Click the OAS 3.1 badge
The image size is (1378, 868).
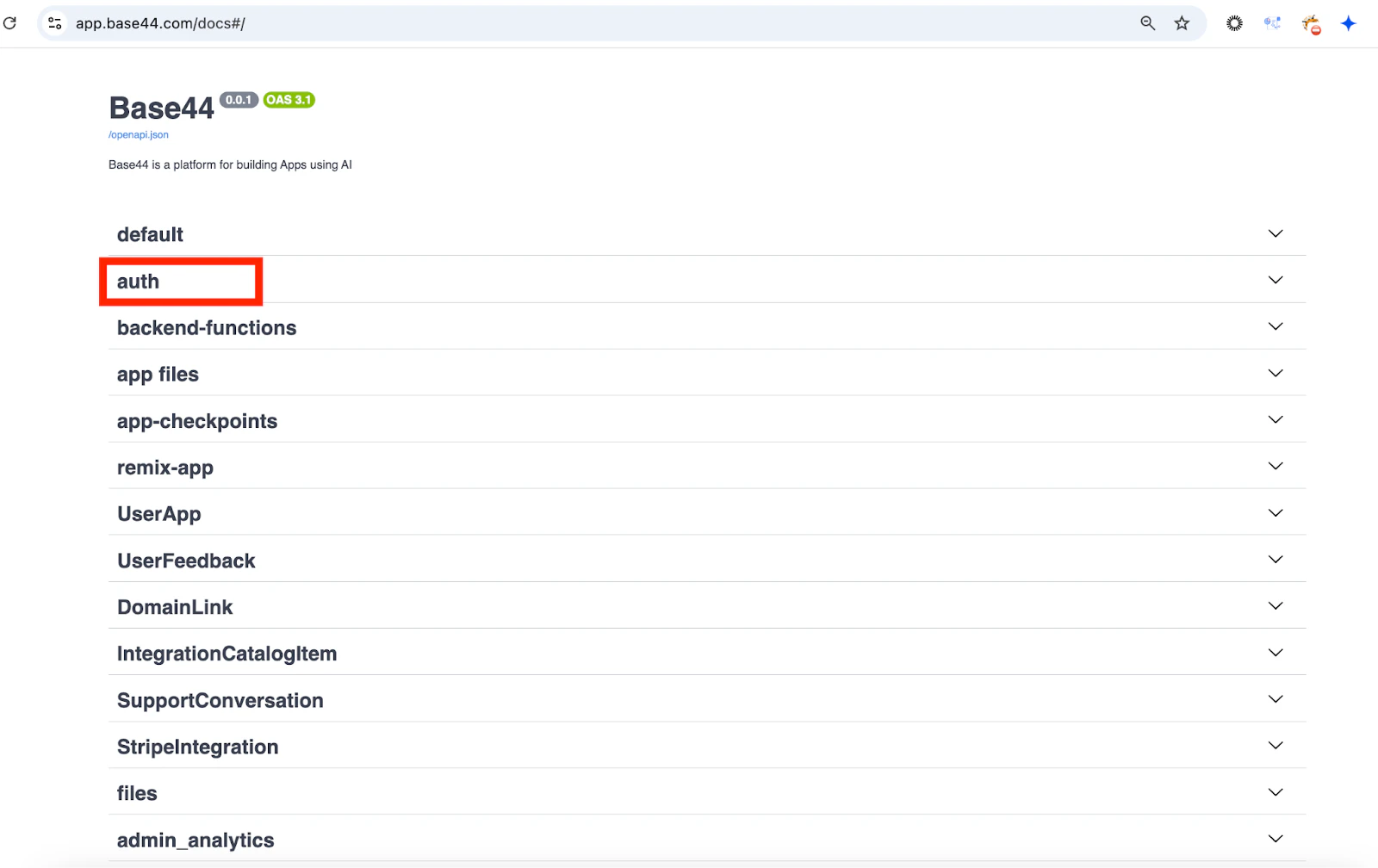[289, 100]
